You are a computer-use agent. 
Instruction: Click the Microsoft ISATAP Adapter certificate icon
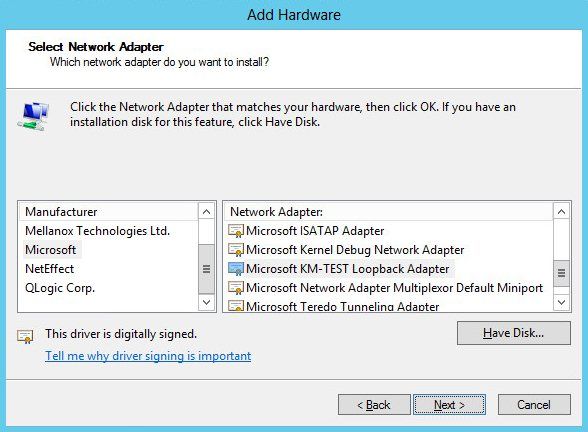coord(236,231)
